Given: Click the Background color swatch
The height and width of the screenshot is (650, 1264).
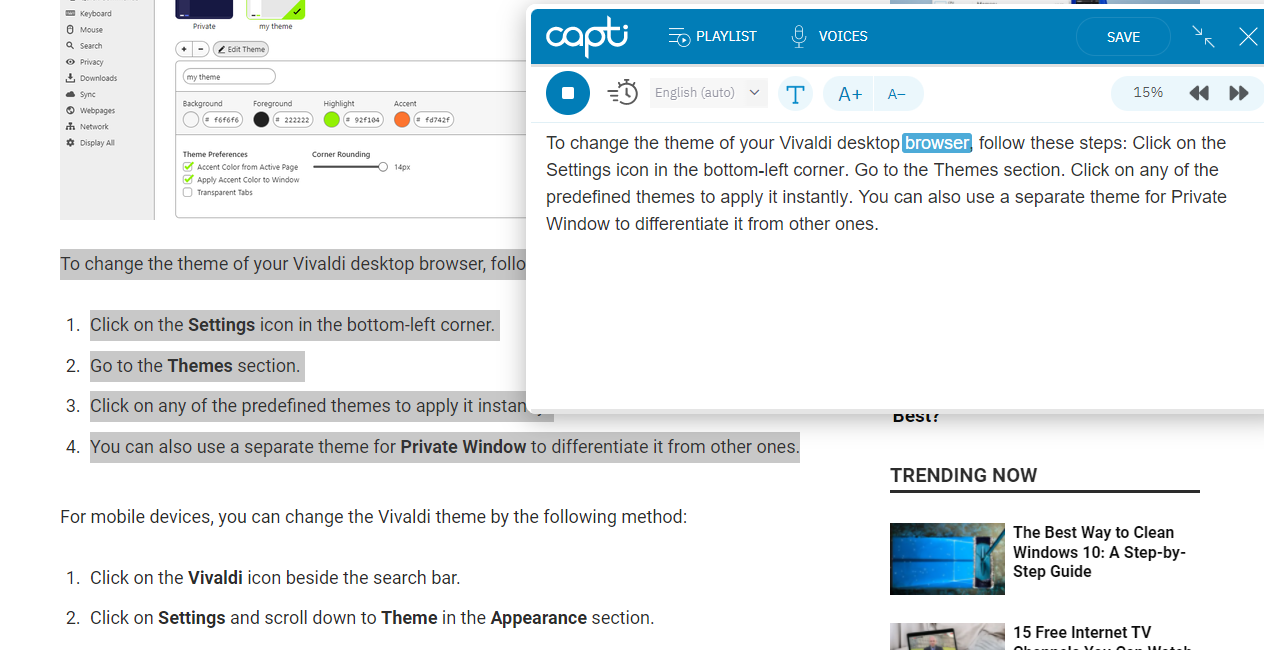Looking at the screenshot, I should [191, 120].
